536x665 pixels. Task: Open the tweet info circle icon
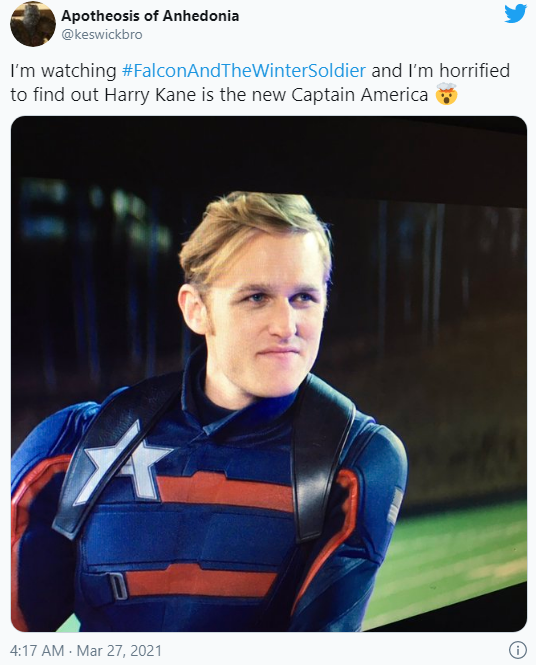tap(517, 650)
